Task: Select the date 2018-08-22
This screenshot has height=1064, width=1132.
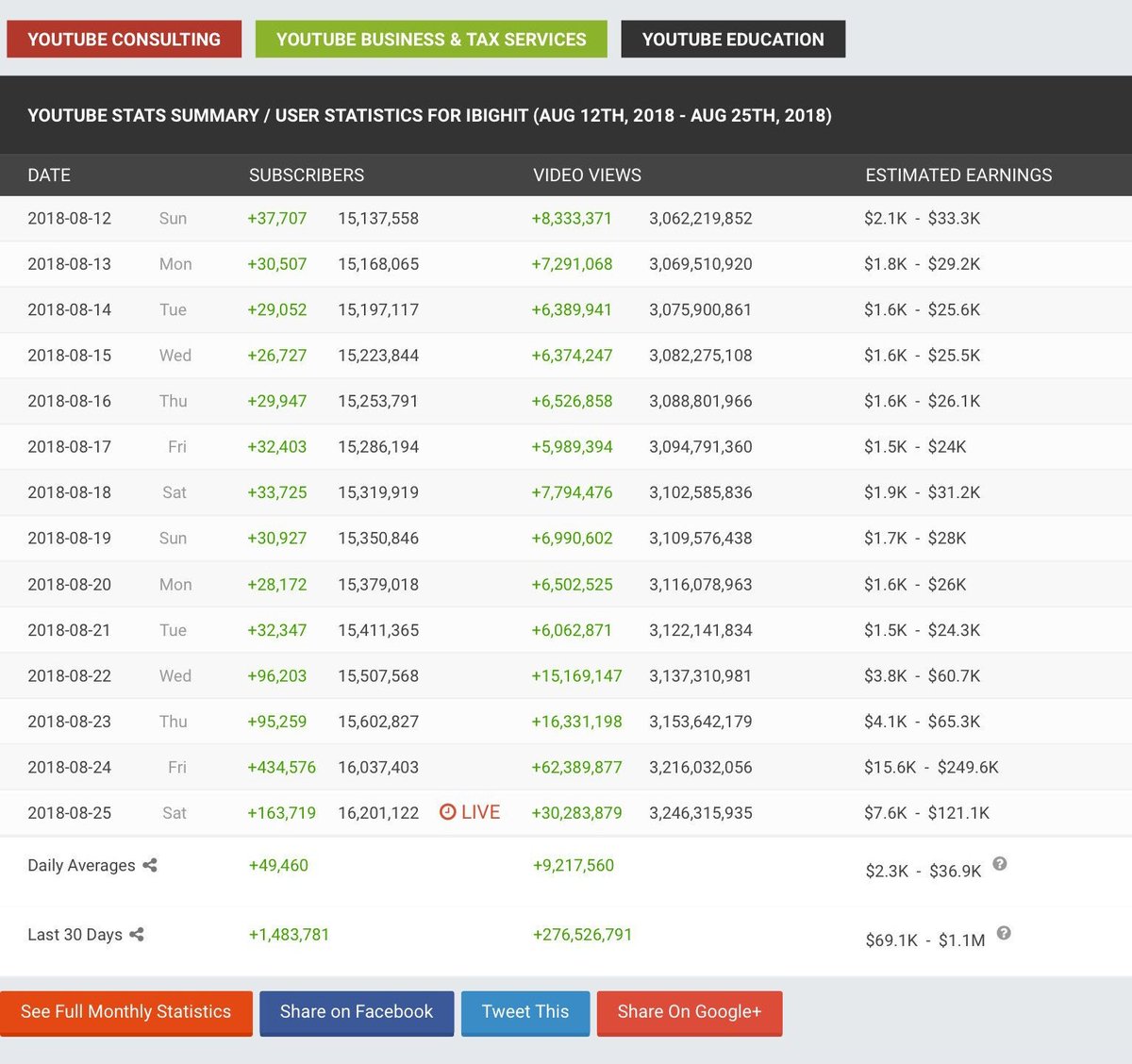Action: [69, 676]
